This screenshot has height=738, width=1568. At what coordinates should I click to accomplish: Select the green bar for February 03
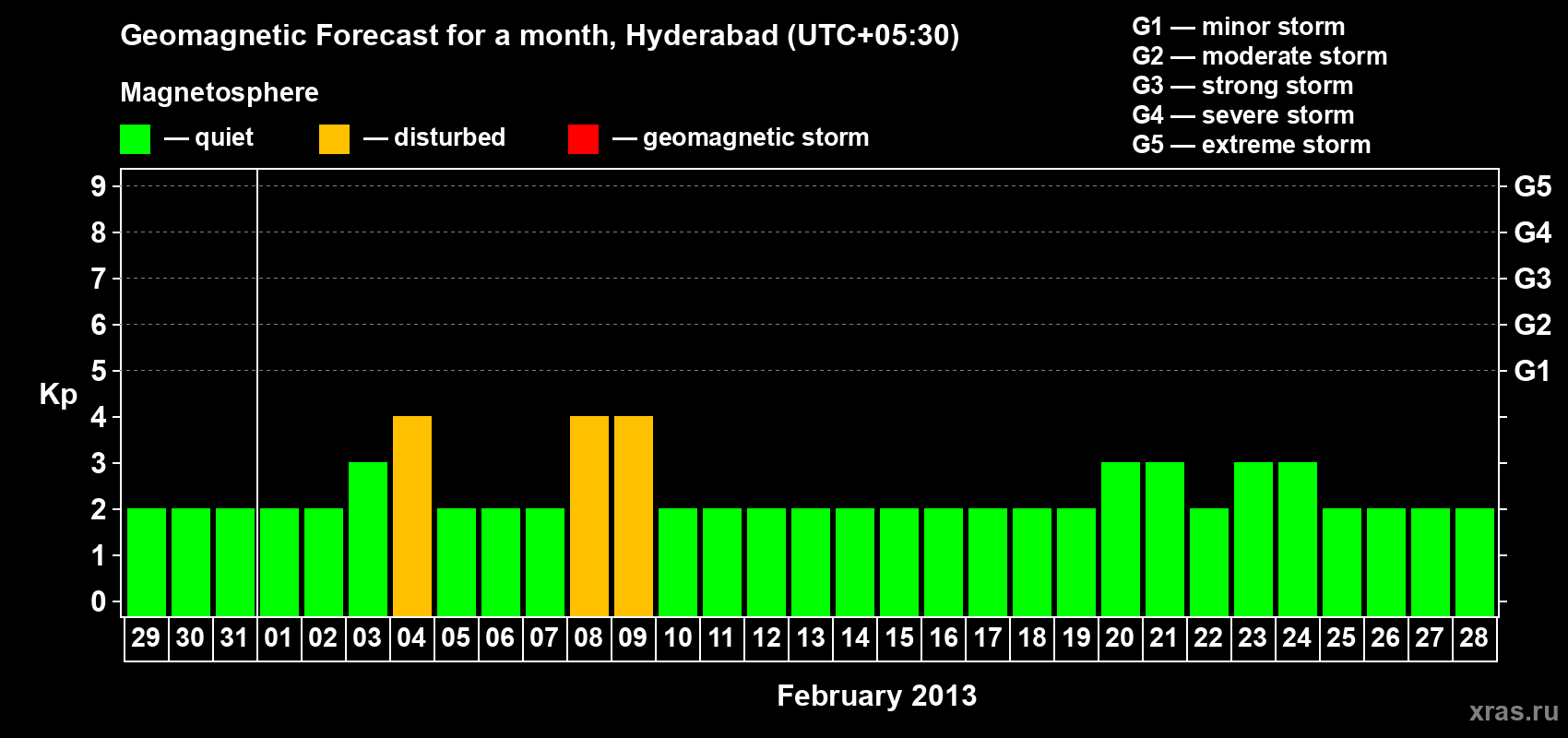point(368,539)
